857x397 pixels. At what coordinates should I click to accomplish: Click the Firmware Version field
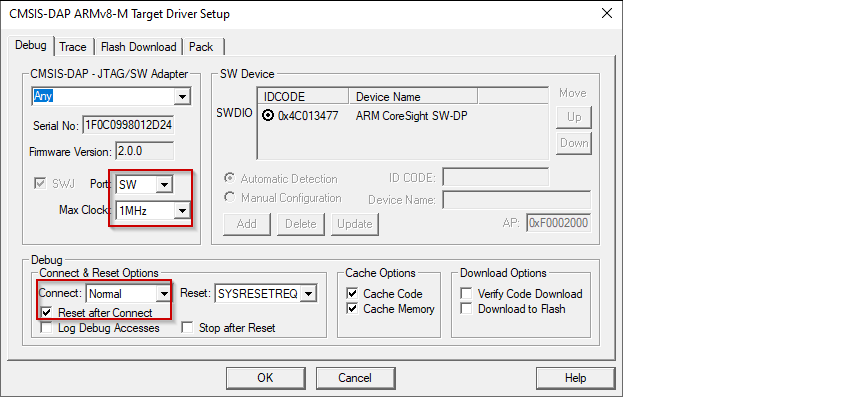click(144, 151)
